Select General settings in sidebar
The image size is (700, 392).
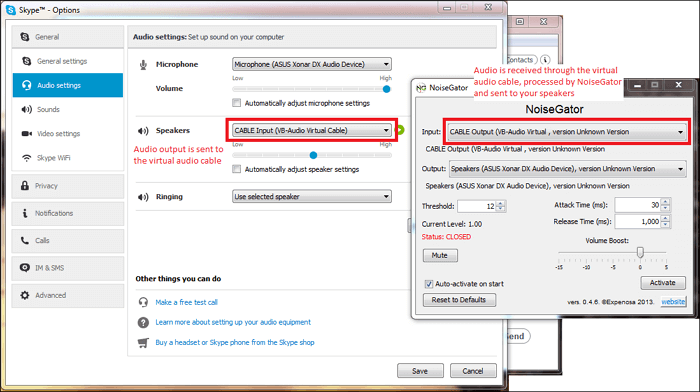(68, 61)
